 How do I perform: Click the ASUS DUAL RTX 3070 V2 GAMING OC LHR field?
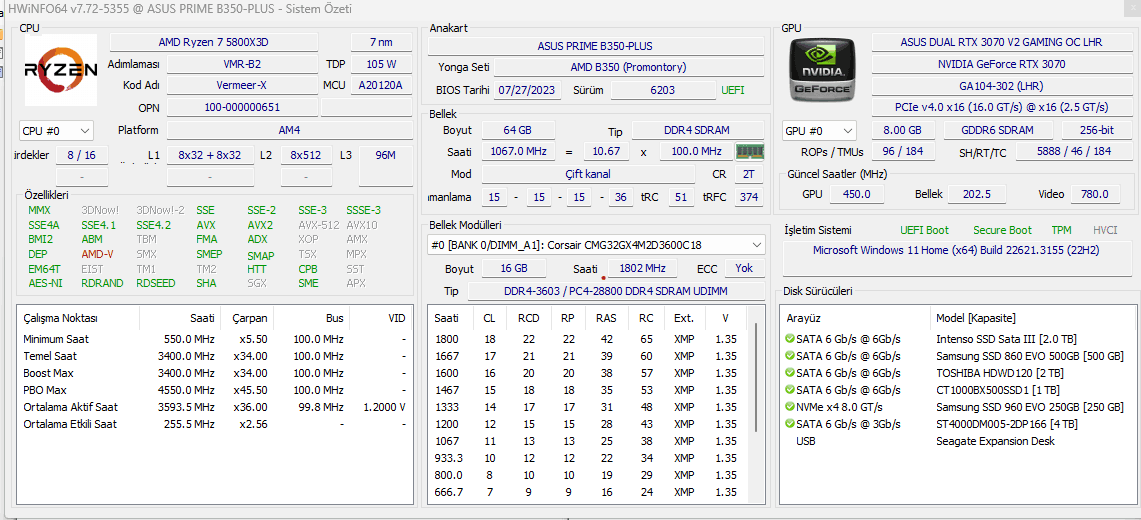coord(1001,42)
